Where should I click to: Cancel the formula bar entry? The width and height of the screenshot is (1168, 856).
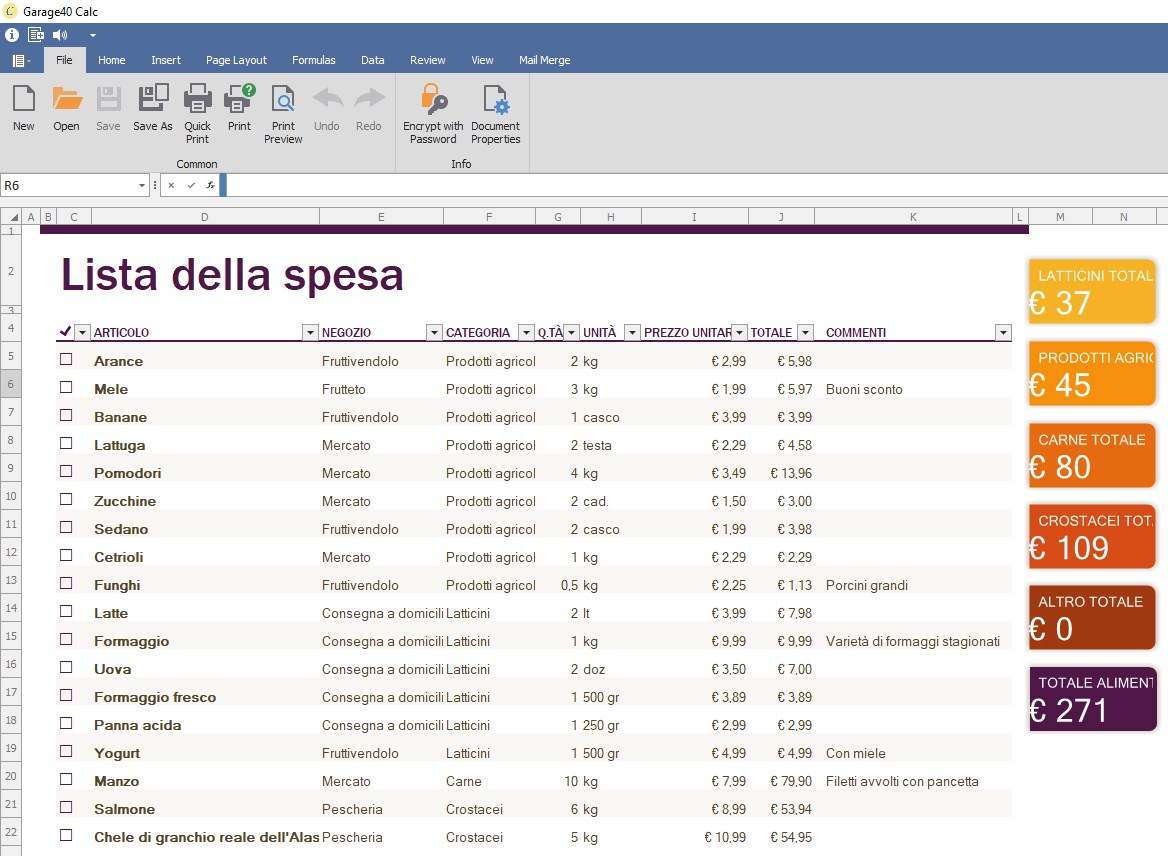(x=171, y=186)
